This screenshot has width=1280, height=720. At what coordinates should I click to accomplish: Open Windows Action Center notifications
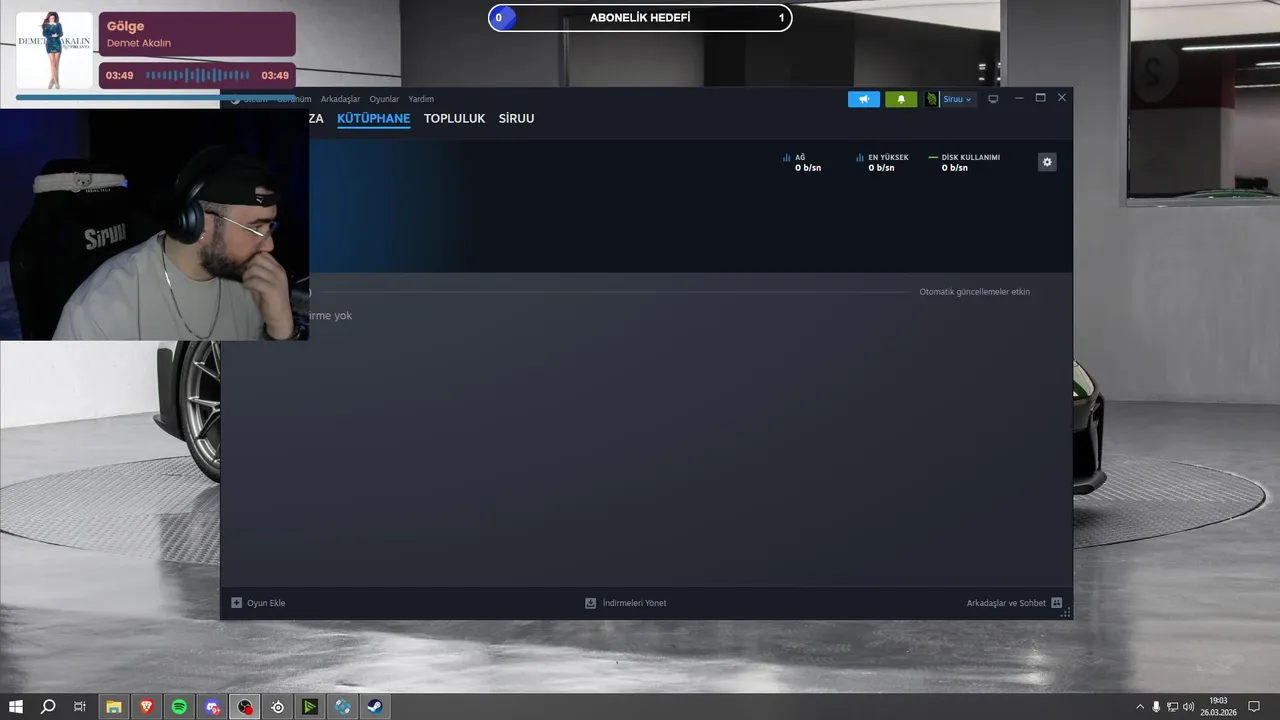tap(1254, 707)
